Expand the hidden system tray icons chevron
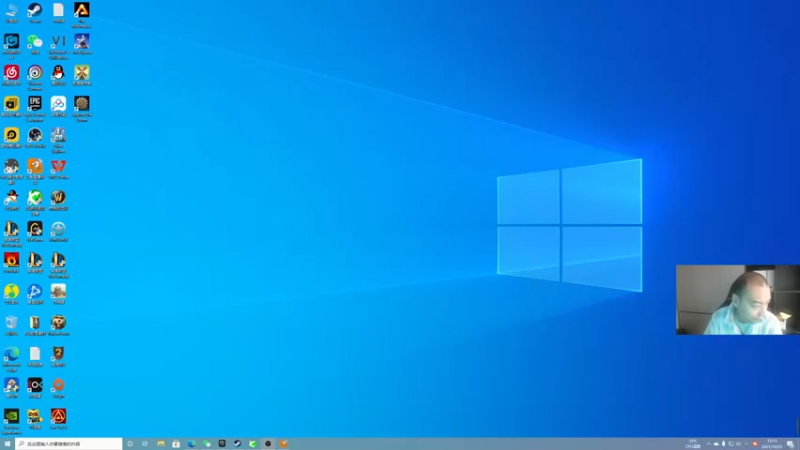 pos(708,444)
